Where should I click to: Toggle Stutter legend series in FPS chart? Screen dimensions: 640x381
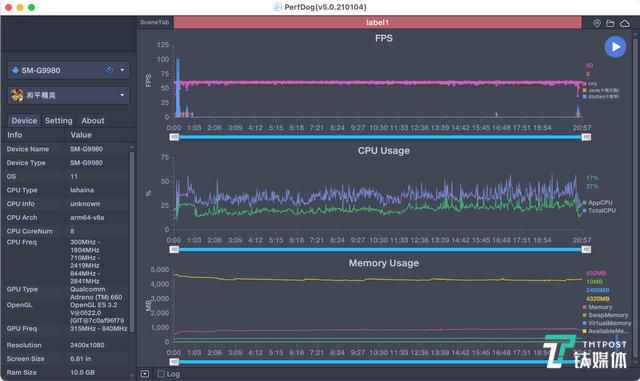pyautogui.click(x=601, y=97)
